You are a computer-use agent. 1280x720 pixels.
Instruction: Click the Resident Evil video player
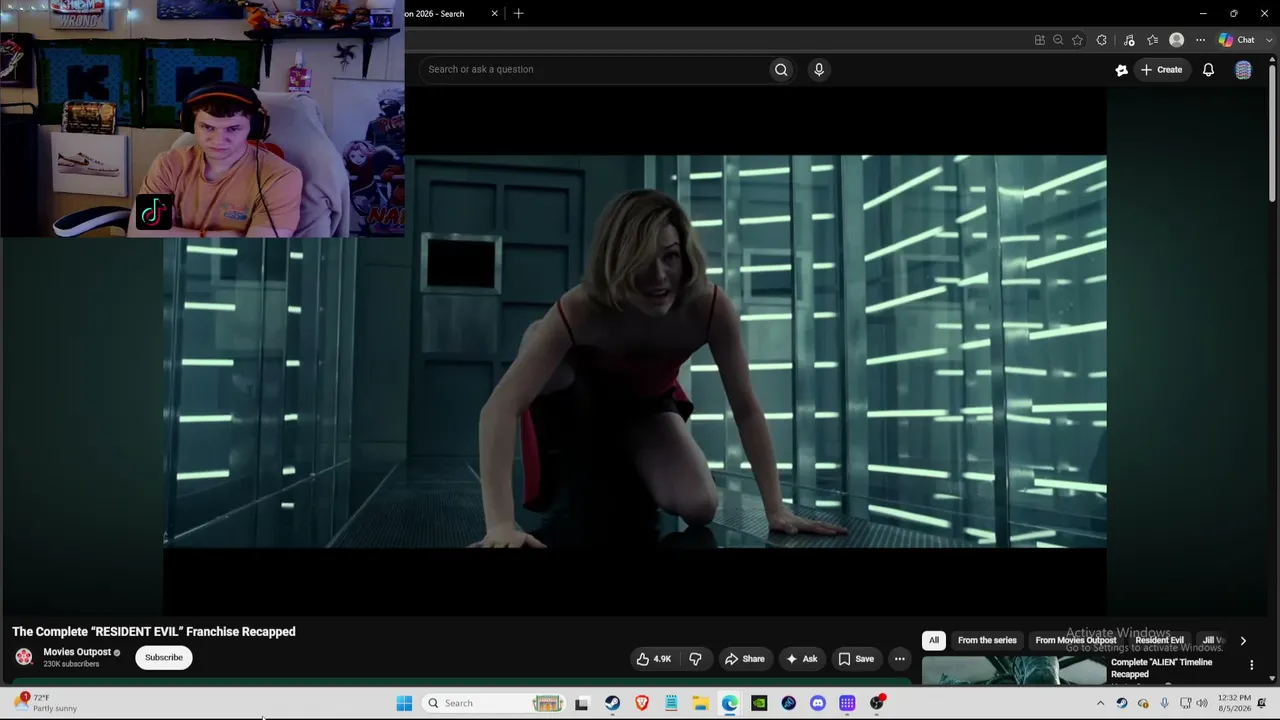[x=635, y=351]
